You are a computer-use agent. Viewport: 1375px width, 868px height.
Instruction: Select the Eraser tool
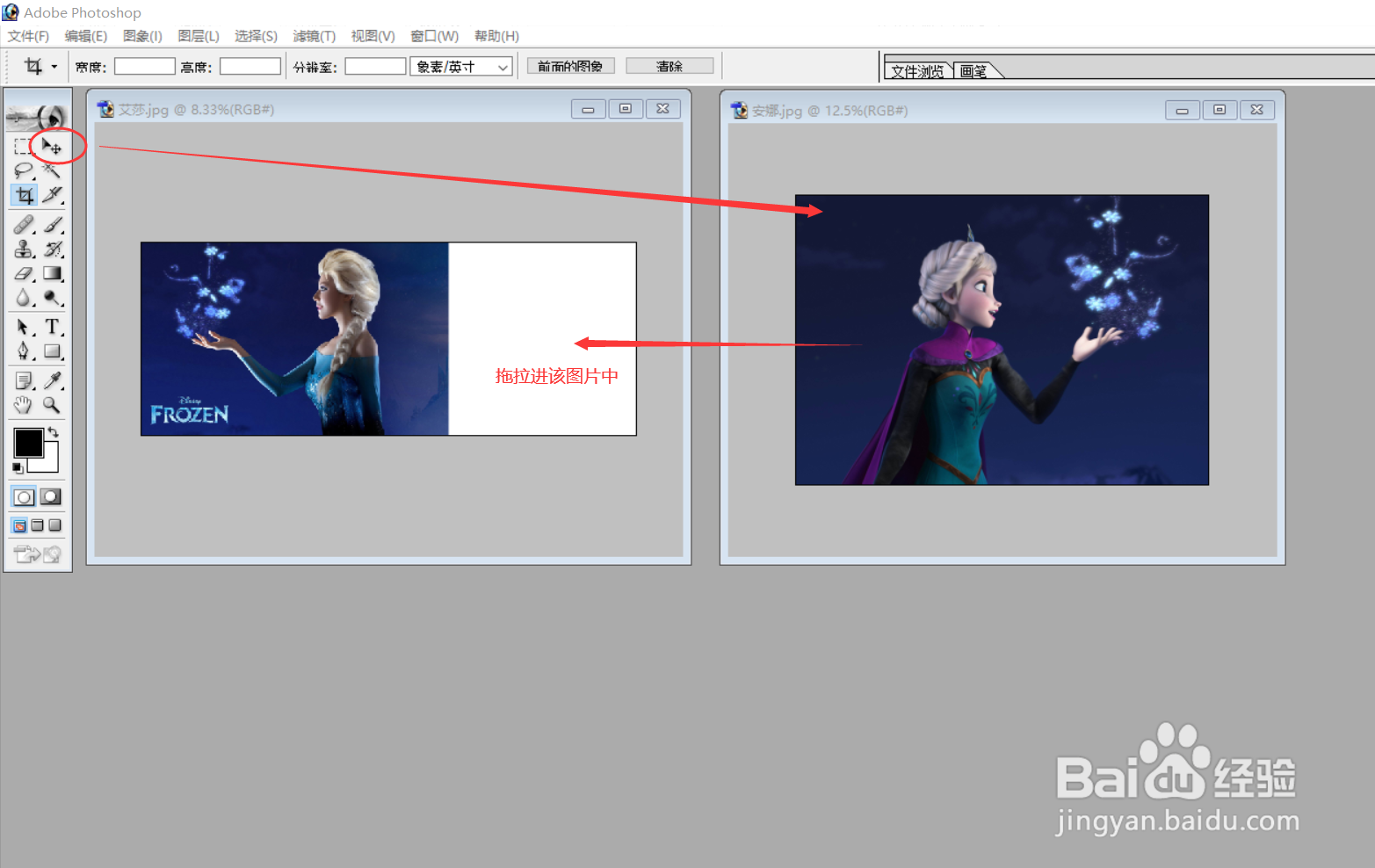[24, 274]
